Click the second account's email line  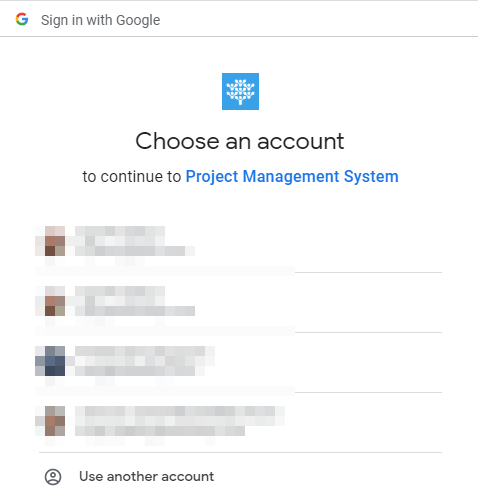point(135,311)
